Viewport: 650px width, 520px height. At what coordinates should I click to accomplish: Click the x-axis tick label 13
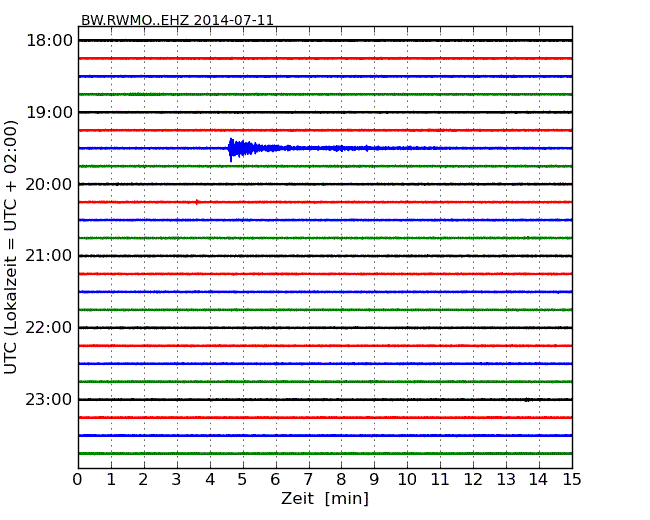[x=506, y=480]
